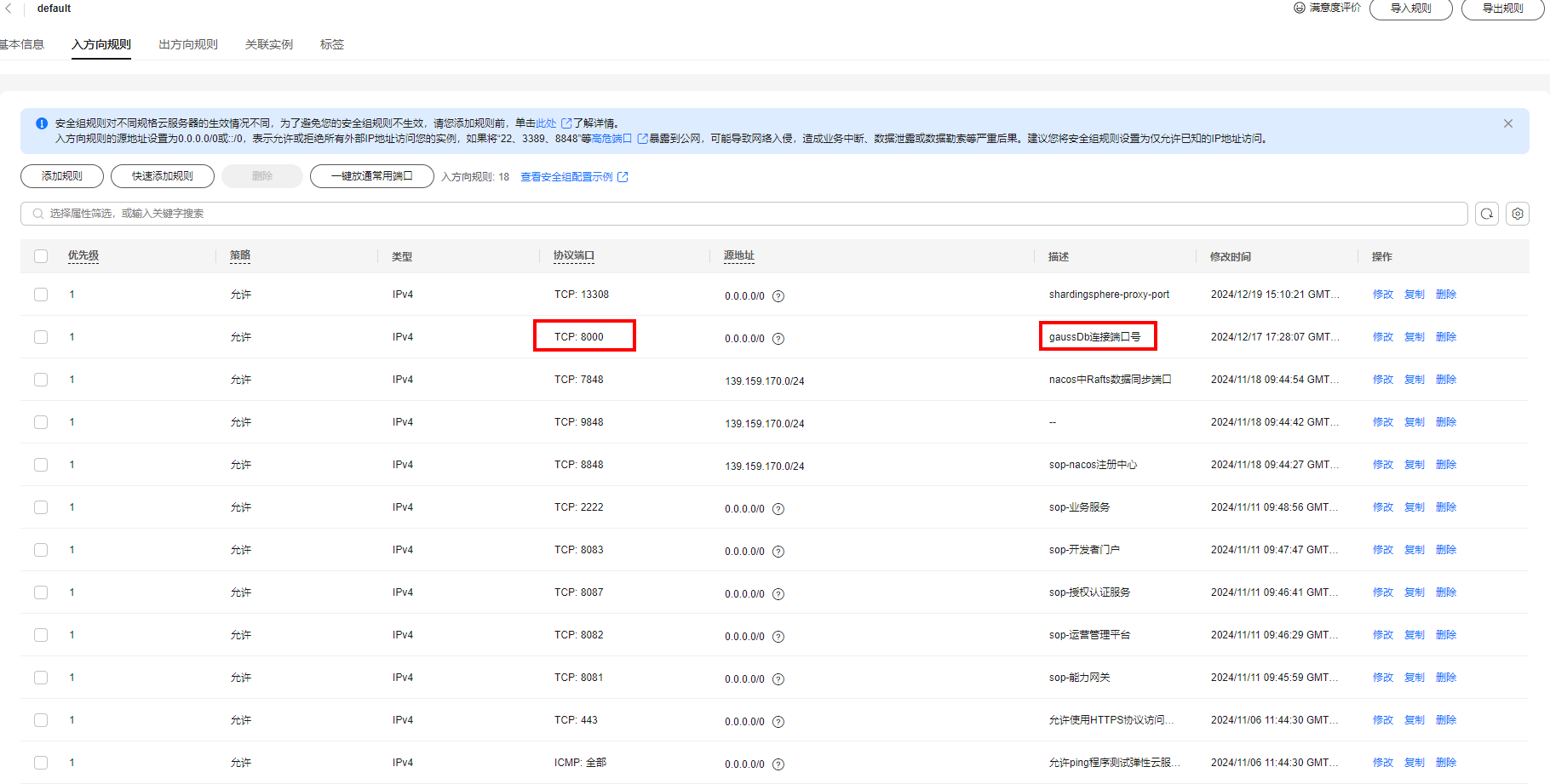The width and height of the screenshot is (1550, 784).
Task: Click the 导入规则 button
Action: 1411,9
